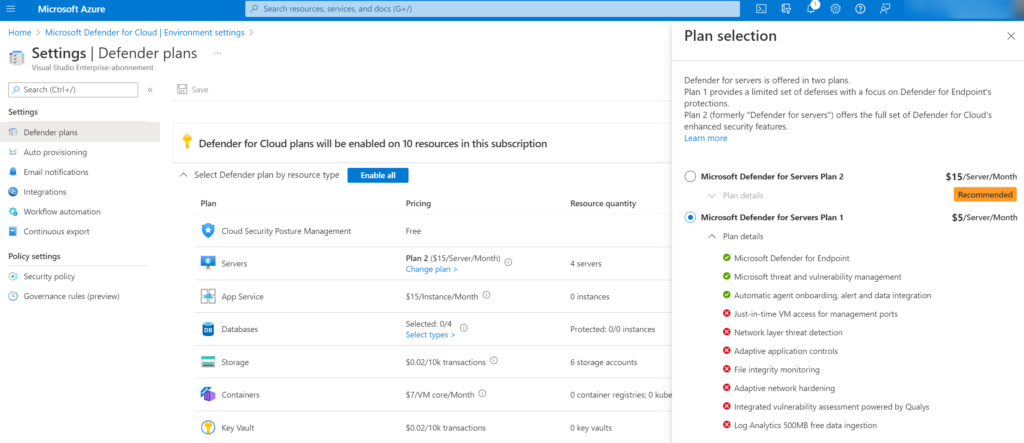Click the Microsoft Azure logo text

[71, 9]
